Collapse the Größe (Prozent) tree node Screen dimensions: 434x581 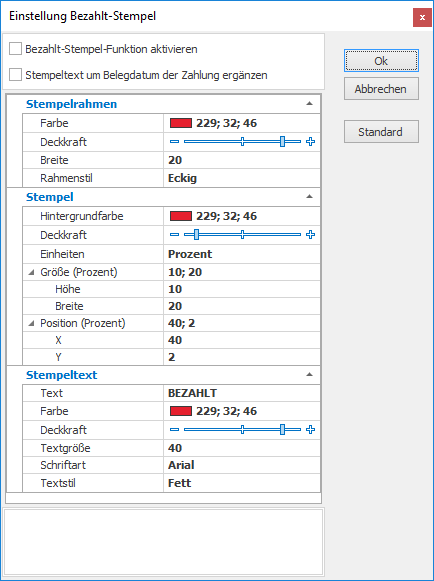(32, 272)
